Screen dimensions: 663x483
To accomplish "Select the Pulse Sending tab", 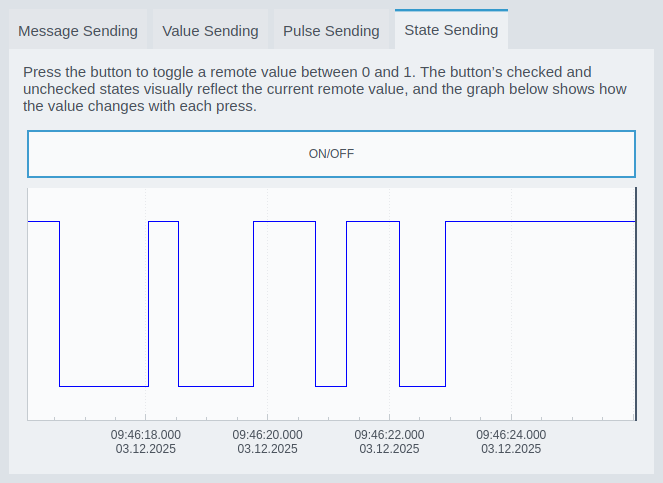I will click(331, 31).
